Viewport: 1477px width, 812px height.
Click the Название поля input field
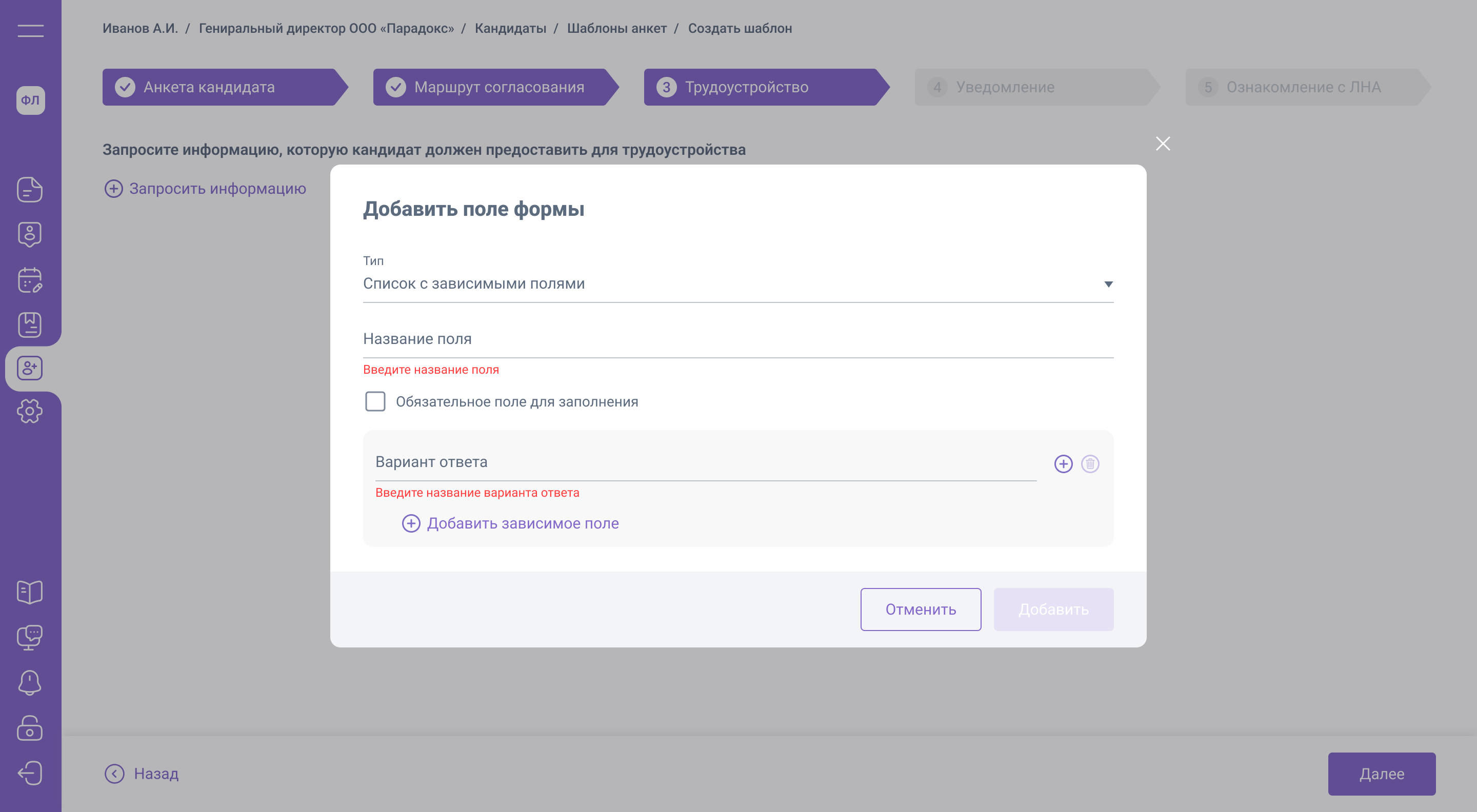pyautogui.click(x=737, y=339)
